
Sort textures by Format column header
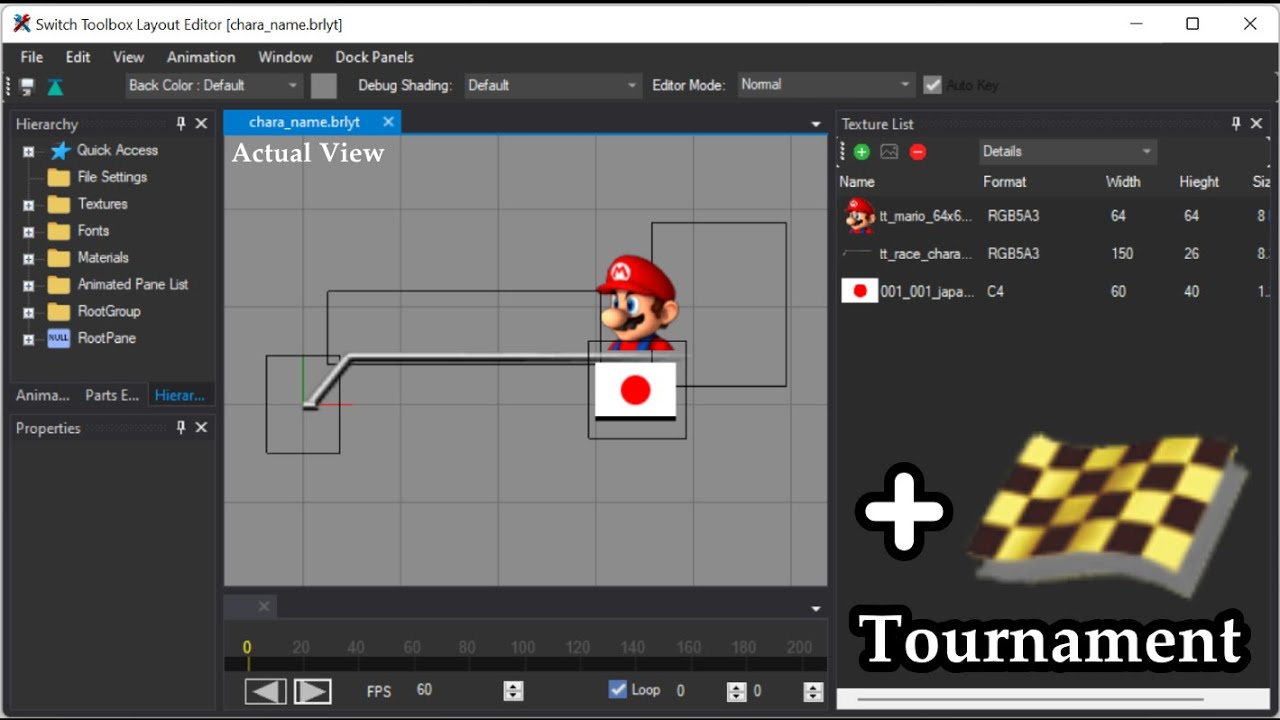click(x=1005, y=182)
